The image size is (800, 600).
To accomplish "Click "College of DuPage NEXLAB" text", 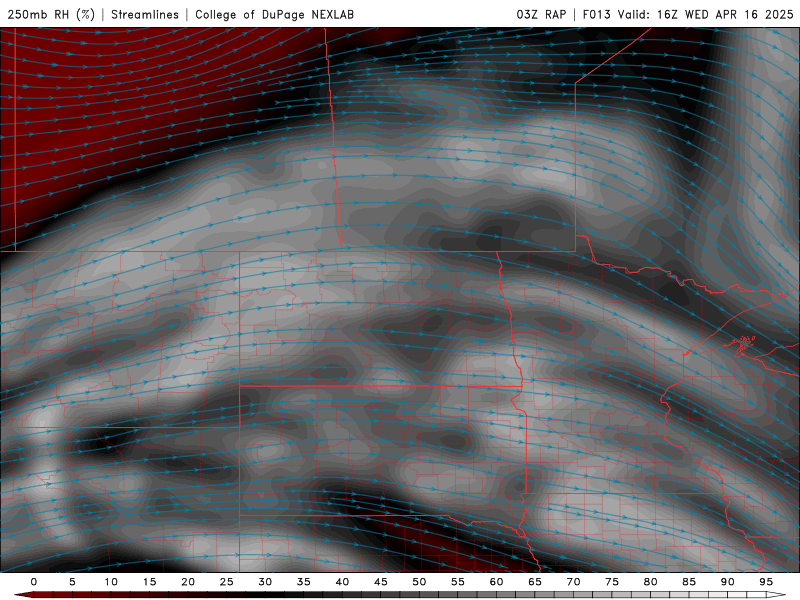I will tap(274, 14).
